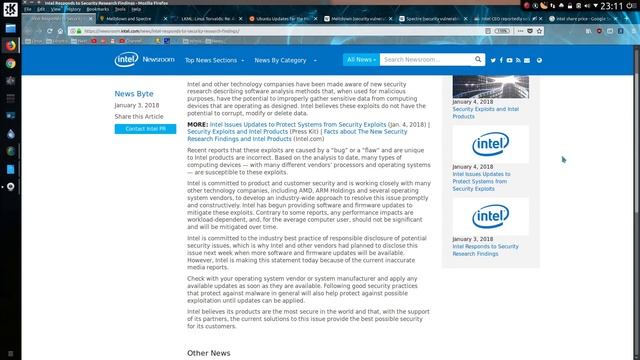Open the File menu
This screenshot has width=640, height=360.
click(x=28, y=9)
